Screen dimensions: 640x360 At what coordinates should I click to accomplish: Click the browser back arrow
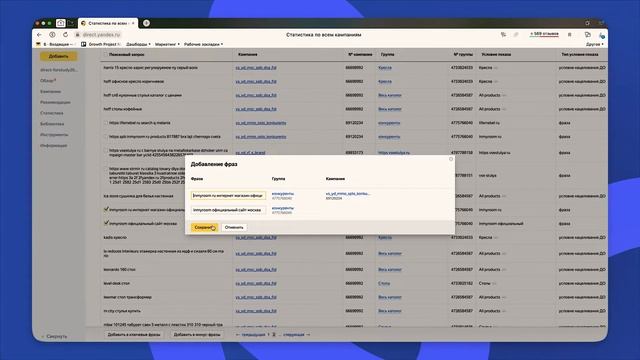pos(39,35)
